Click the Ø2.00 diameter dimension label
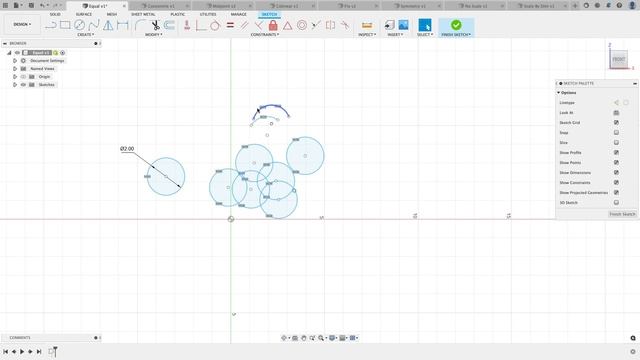This screenshot has width=640, height=360. [127, 149]
